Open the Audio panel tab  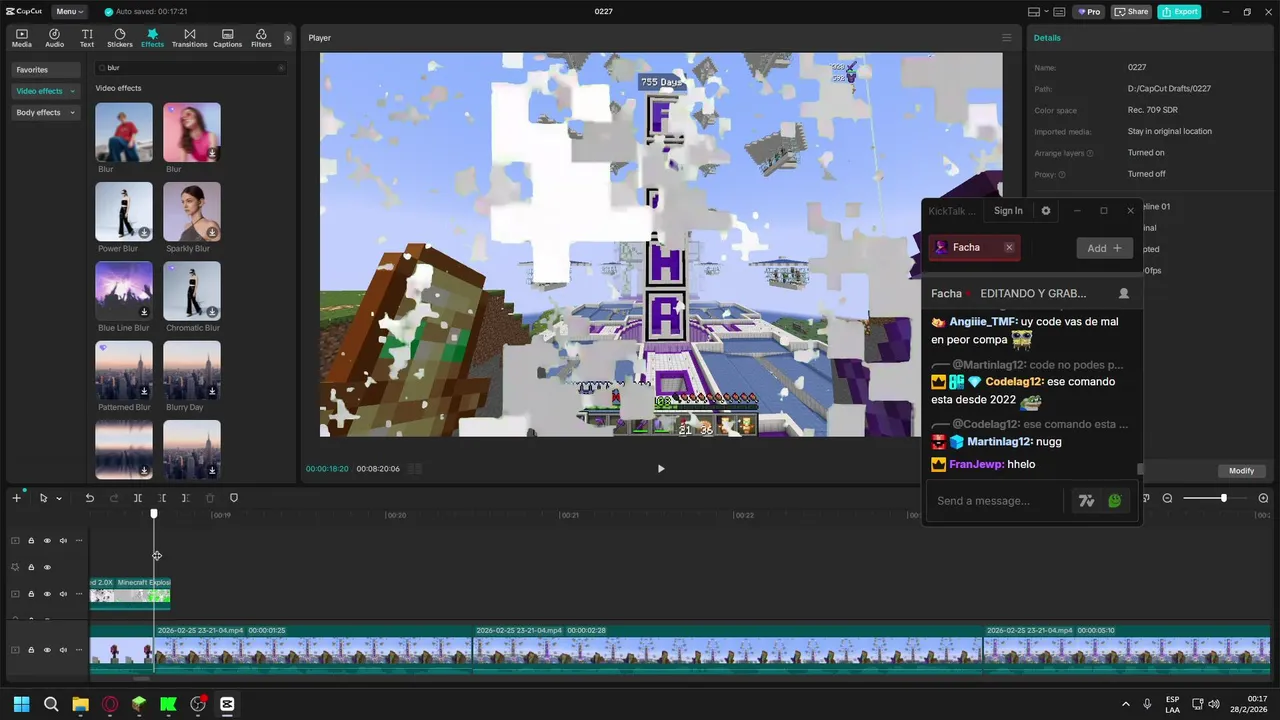click(54, 38)
